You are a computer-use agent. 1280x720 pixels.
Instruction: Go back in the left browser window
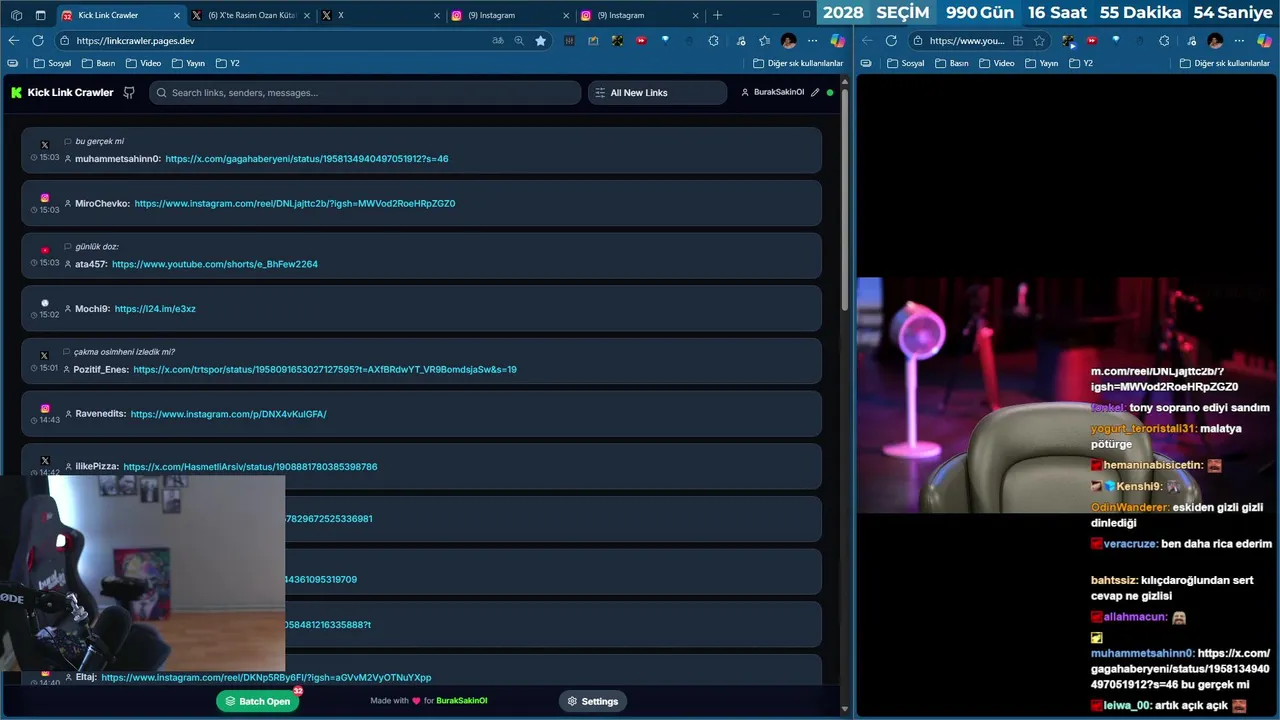click(14, 41)
